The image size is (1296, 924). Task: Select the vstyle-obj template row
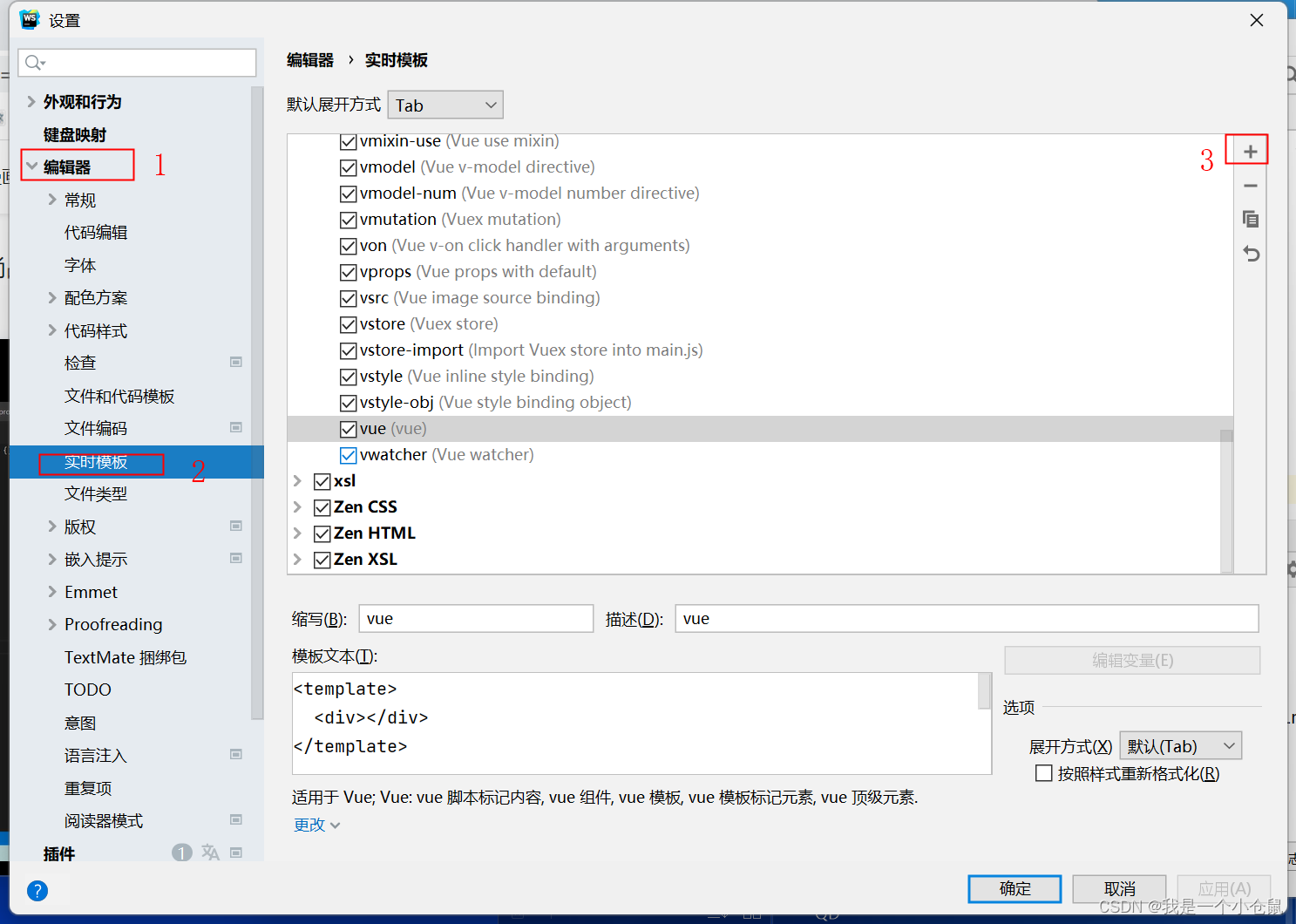click(760, 403)
